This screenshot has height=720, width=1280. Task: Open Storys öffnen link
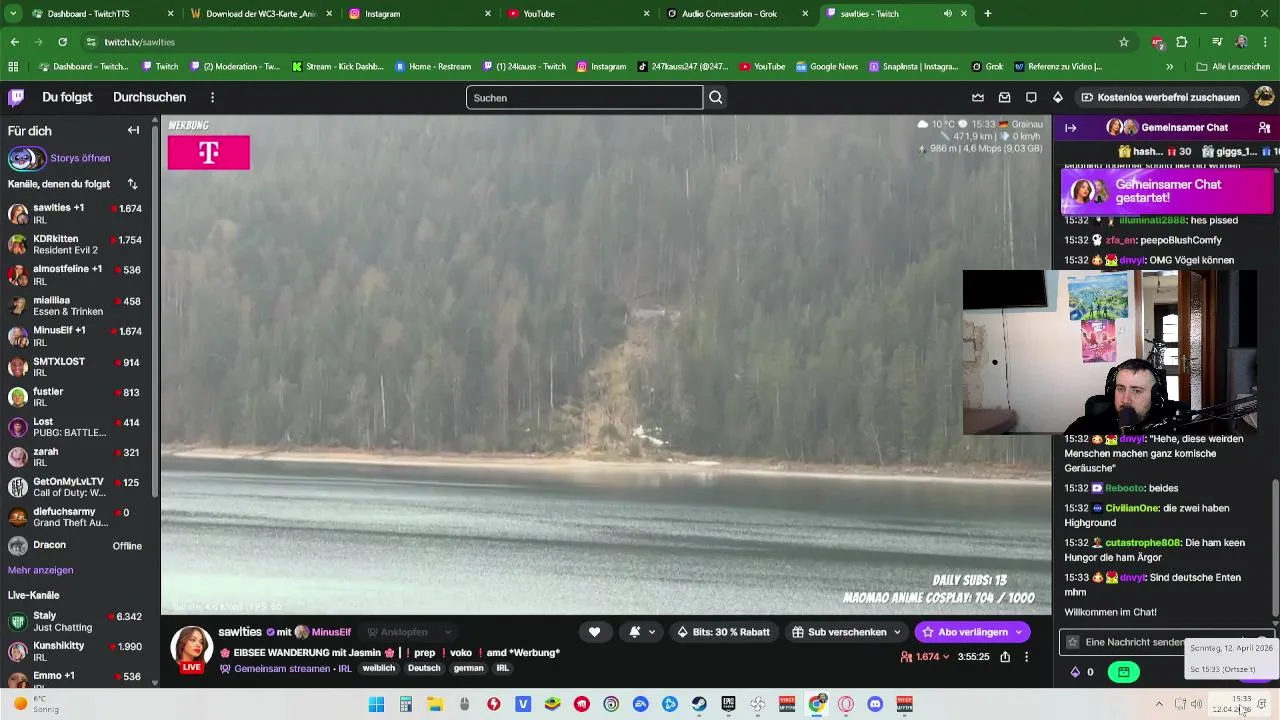(x=80, y=158)
